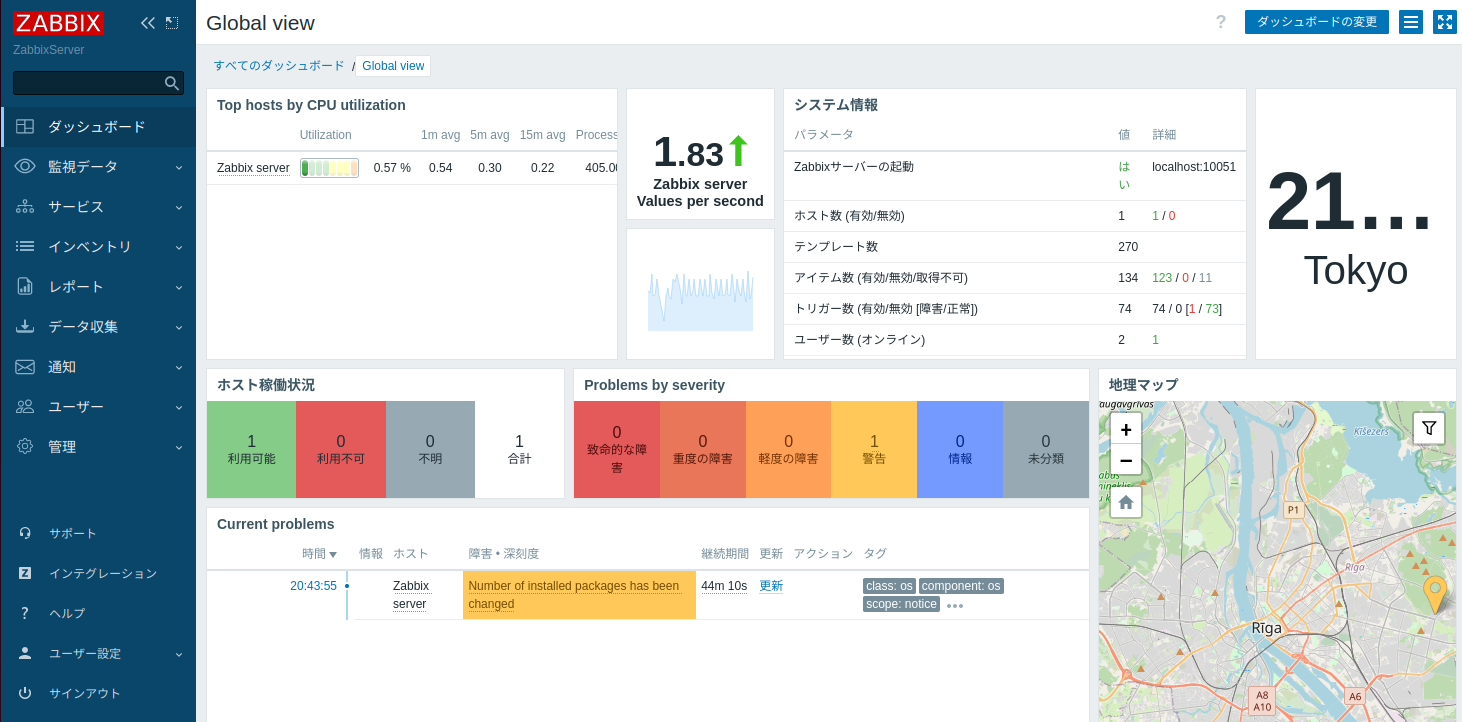Screen dimensions: 1462x722
Task: Select the ダッシュボード icon in the sidebar
Action: 24,126
